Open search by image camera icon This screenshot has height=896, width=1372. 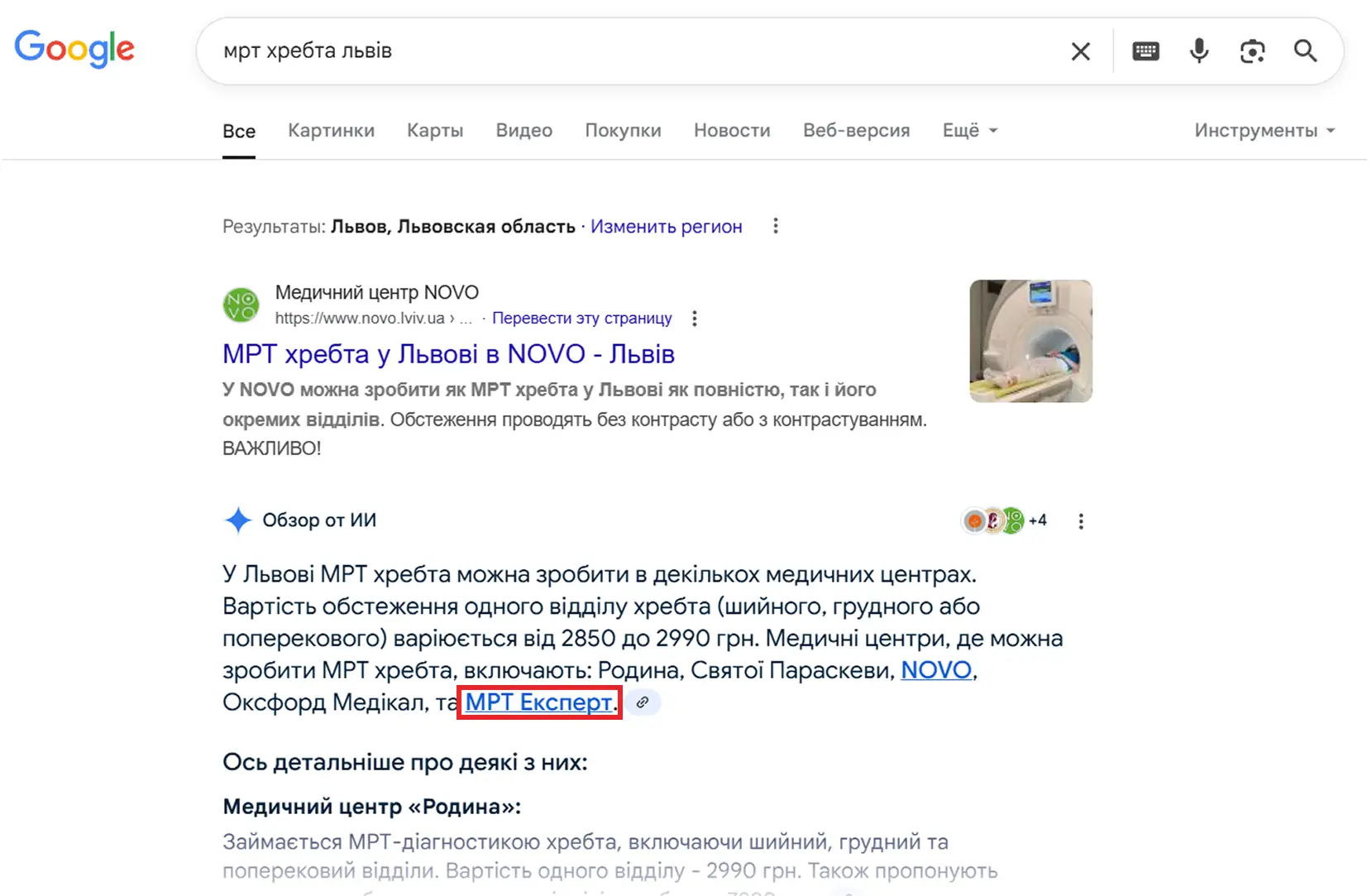click(1252, 51)
